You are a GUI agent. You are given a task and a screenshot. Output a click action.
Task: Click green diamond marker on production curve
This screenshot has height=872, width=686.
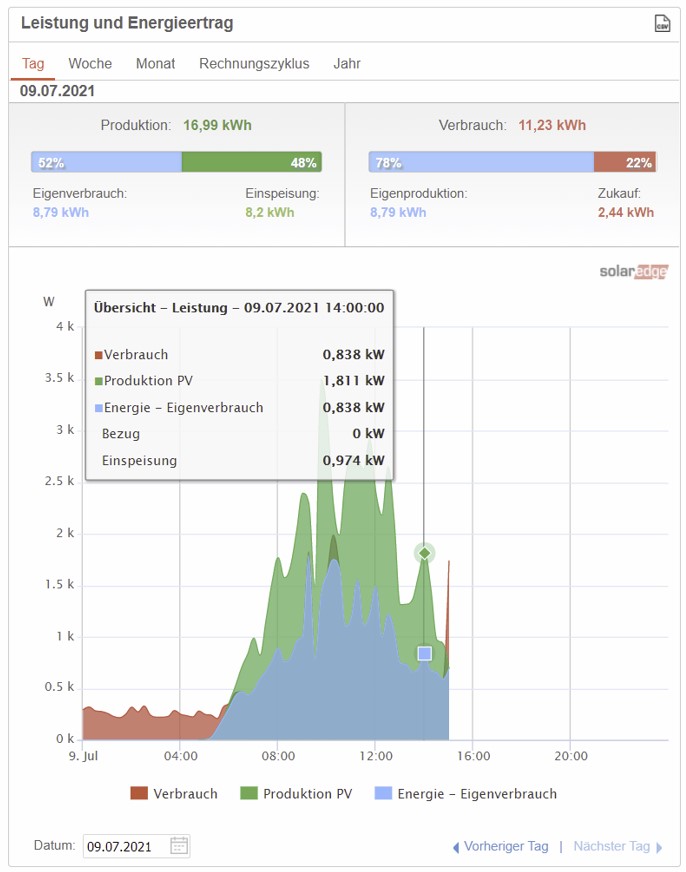pyautogui.click(x=424, y=553)
